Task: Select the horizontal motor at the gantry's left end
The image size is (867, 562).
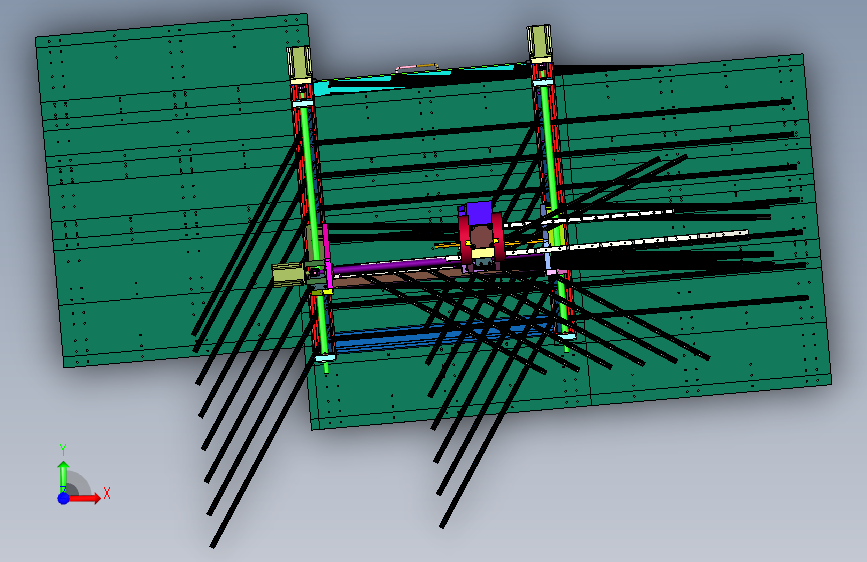Action: (288, 274)
